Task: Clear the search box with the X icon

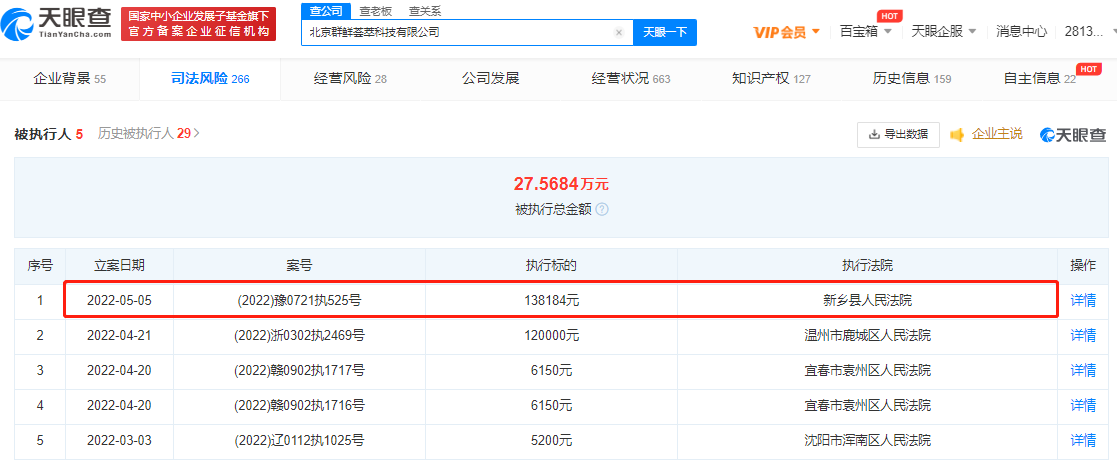Action: point(618,32)
